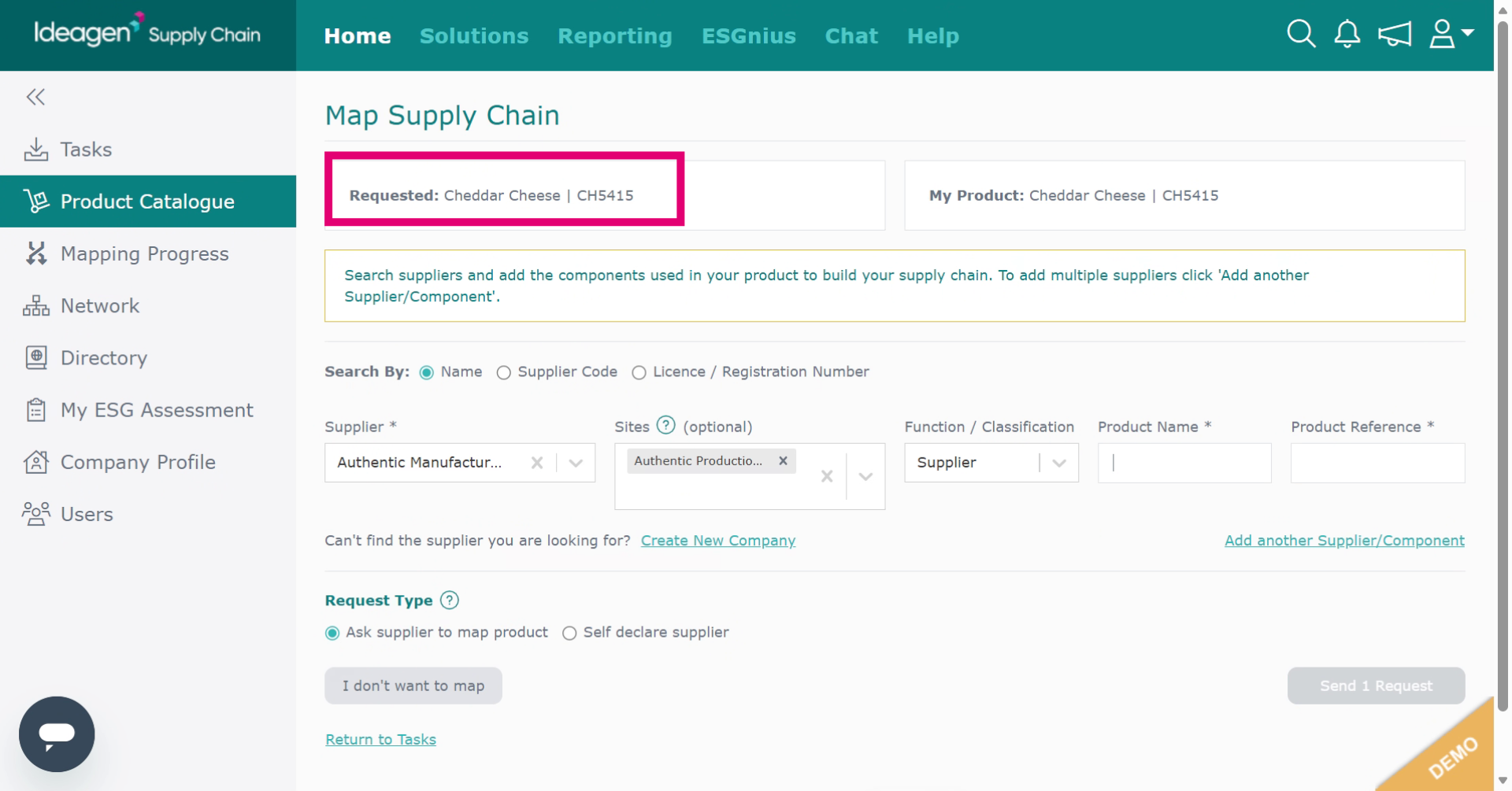
Task: Go to Home tab
Action: click(358, 35)
